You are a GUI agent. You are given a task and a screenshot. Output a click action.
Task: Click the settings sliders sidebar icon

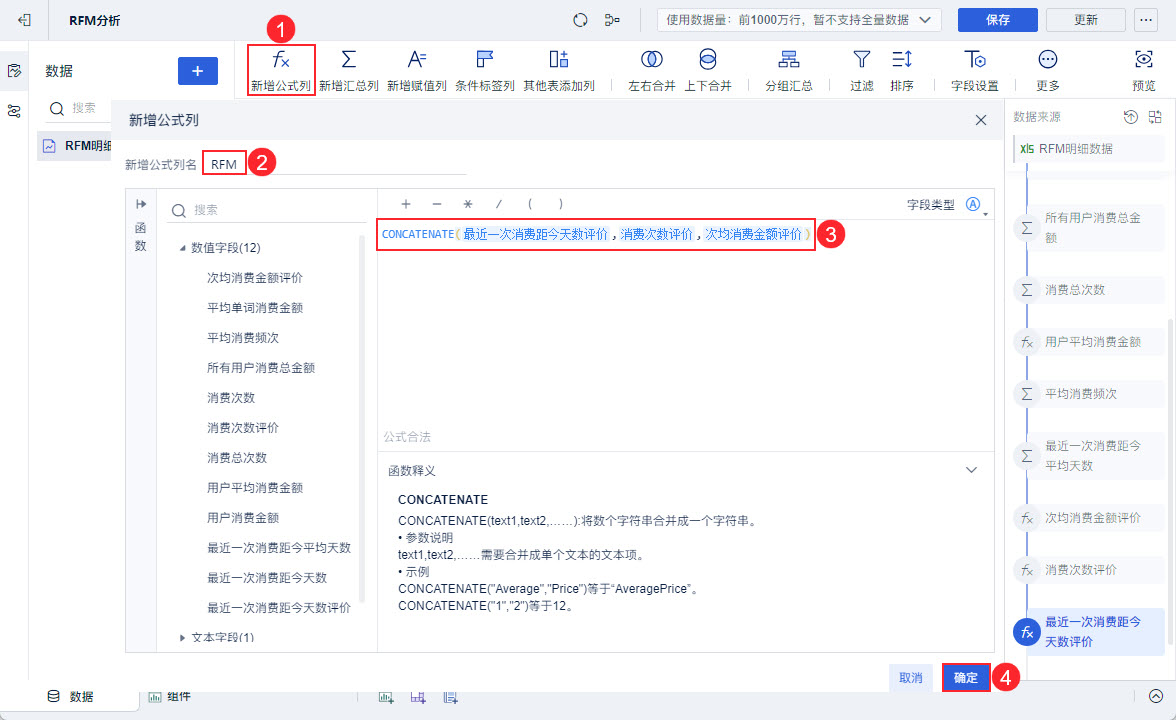(14, 111)
